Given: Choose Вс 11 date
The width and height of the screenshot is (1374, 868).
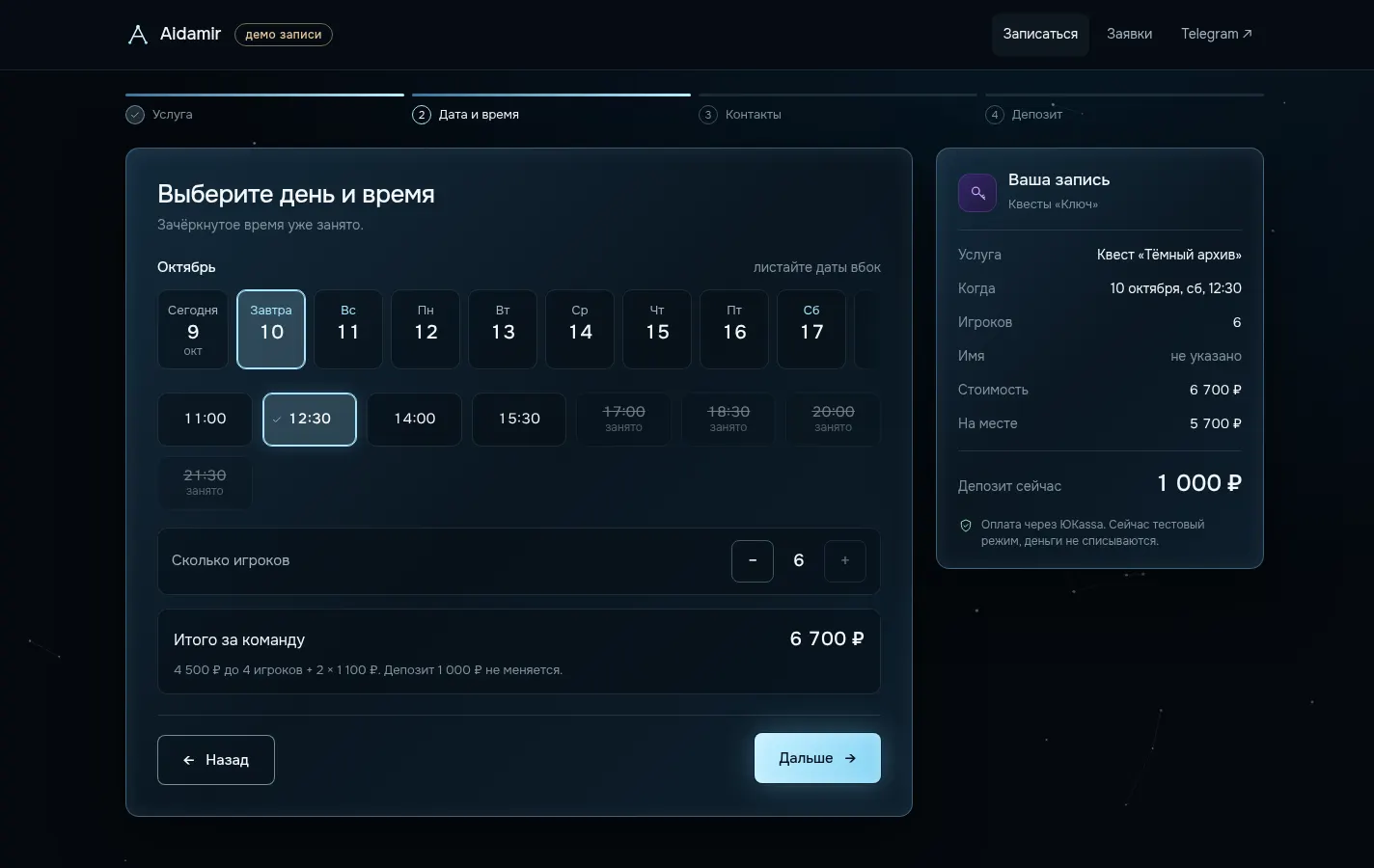Looking at the screenshot, I should pyautogui.click(x=348, y=330).
